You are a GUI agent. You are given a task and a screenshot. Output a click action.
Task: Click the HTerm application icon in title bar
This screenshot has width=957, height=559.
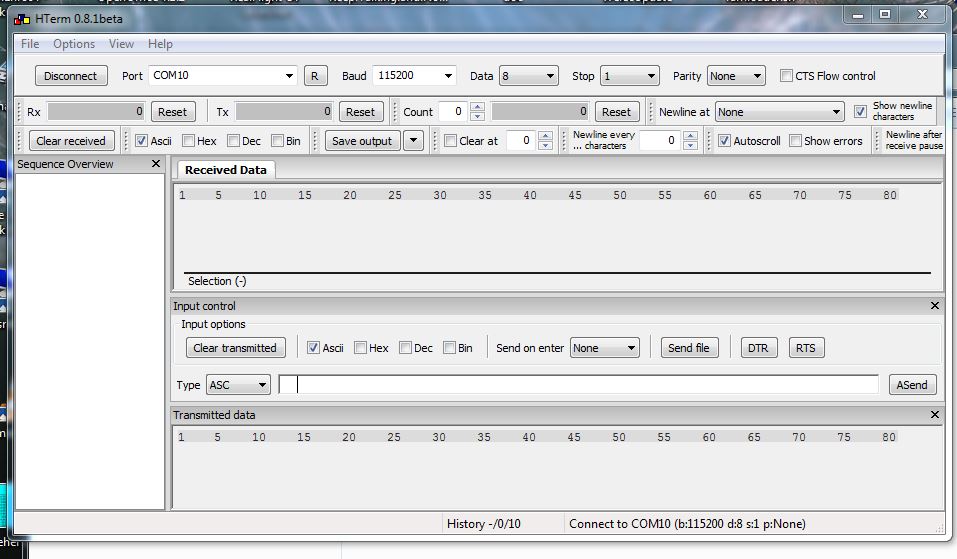pyautogui.click(x=22, y=19)
